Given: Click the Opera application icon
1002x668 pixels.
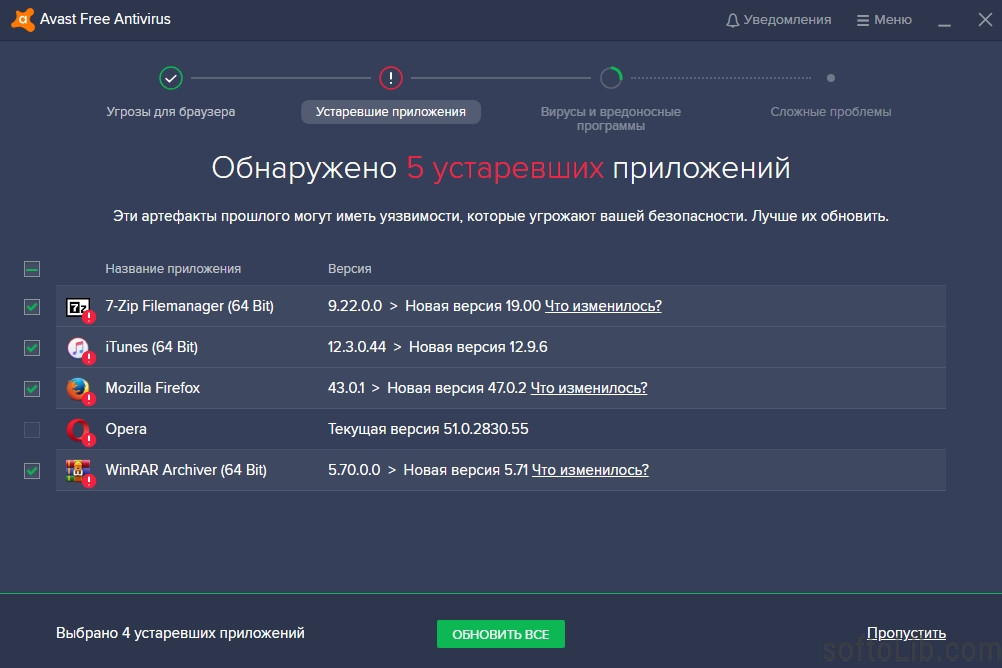Looking at the screenshot, I should [79, 431].
